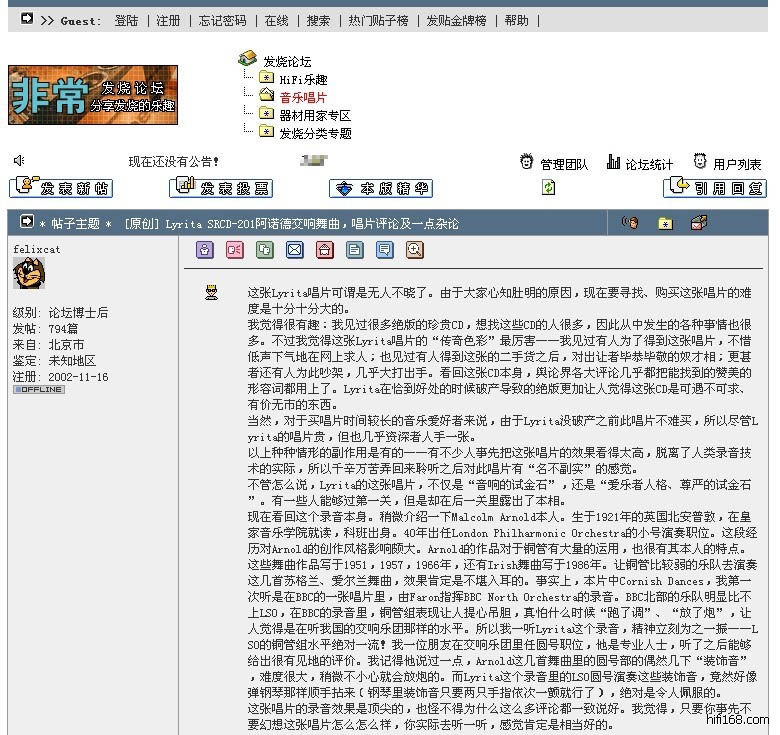Click the blue envelope email icon

(294, 250)
